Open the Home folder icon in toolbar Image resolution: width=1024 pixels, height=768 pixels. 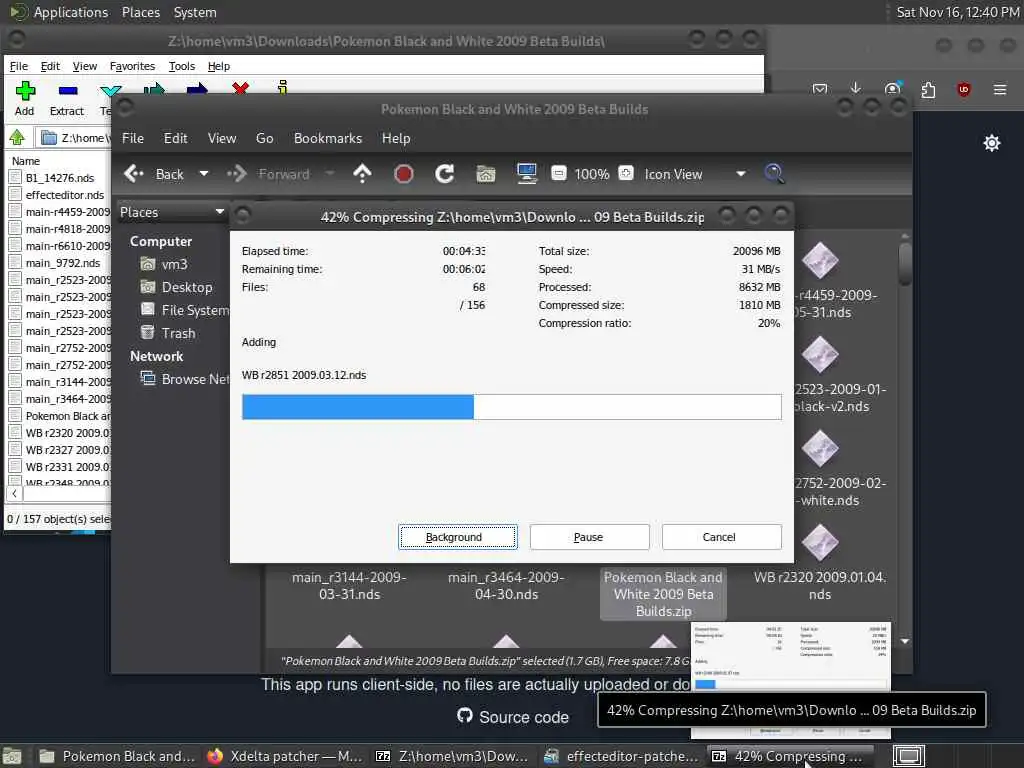pyautogui.click(x=485, y=174)
